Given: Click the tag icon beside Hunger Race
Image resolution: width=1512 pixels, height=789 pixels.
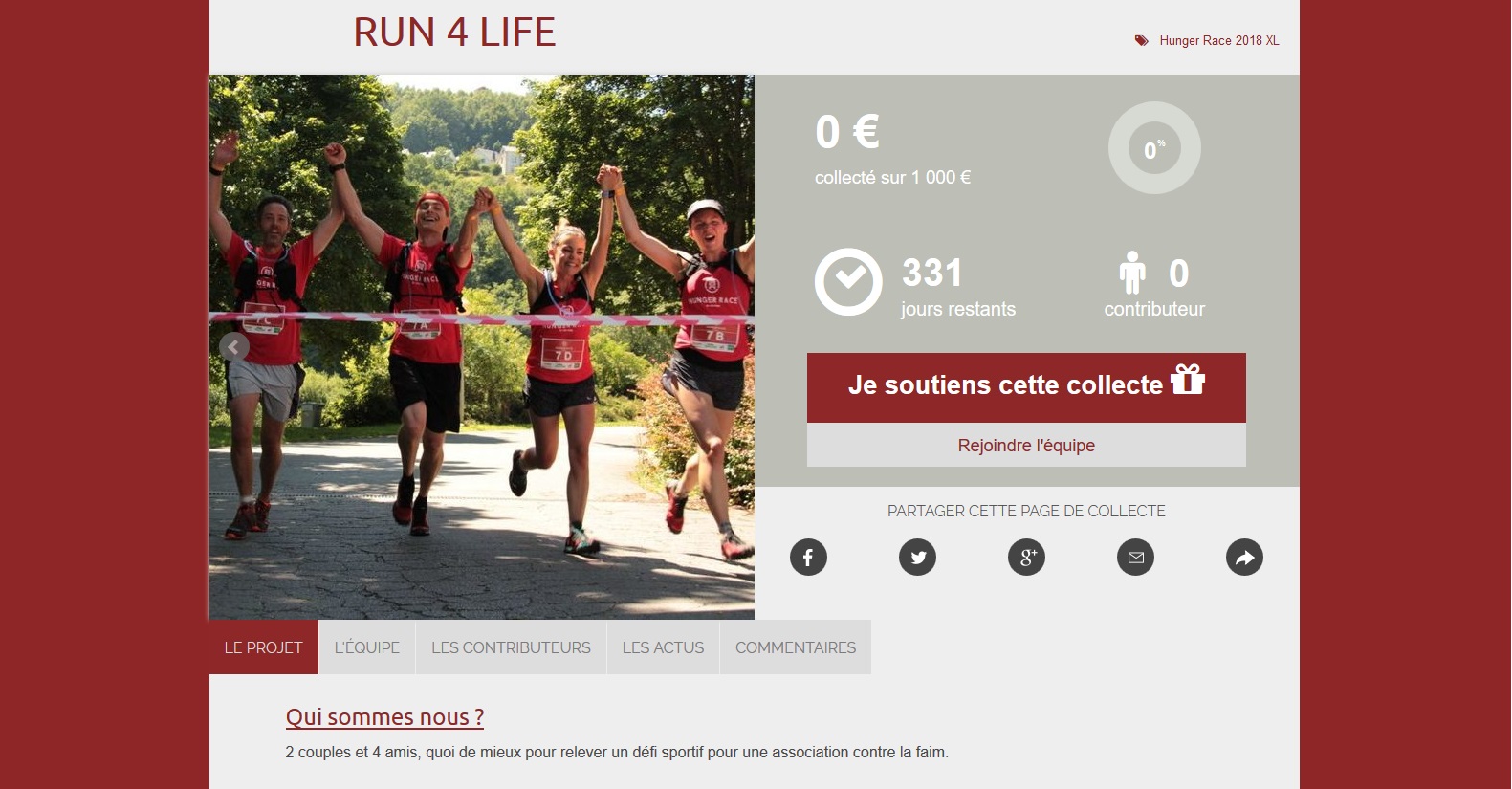Looking at the screenshot, I should (1141, 40).
